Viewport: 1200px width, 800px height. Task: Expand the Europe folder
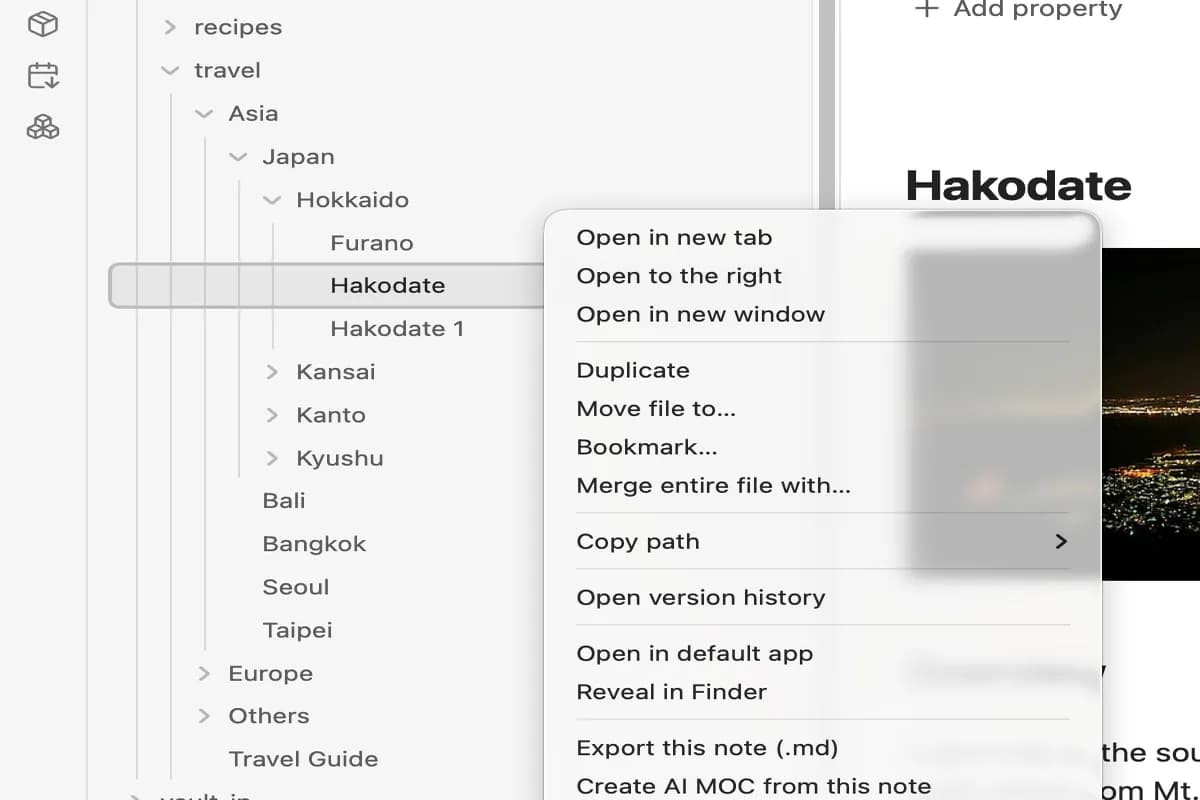(203, 673)
